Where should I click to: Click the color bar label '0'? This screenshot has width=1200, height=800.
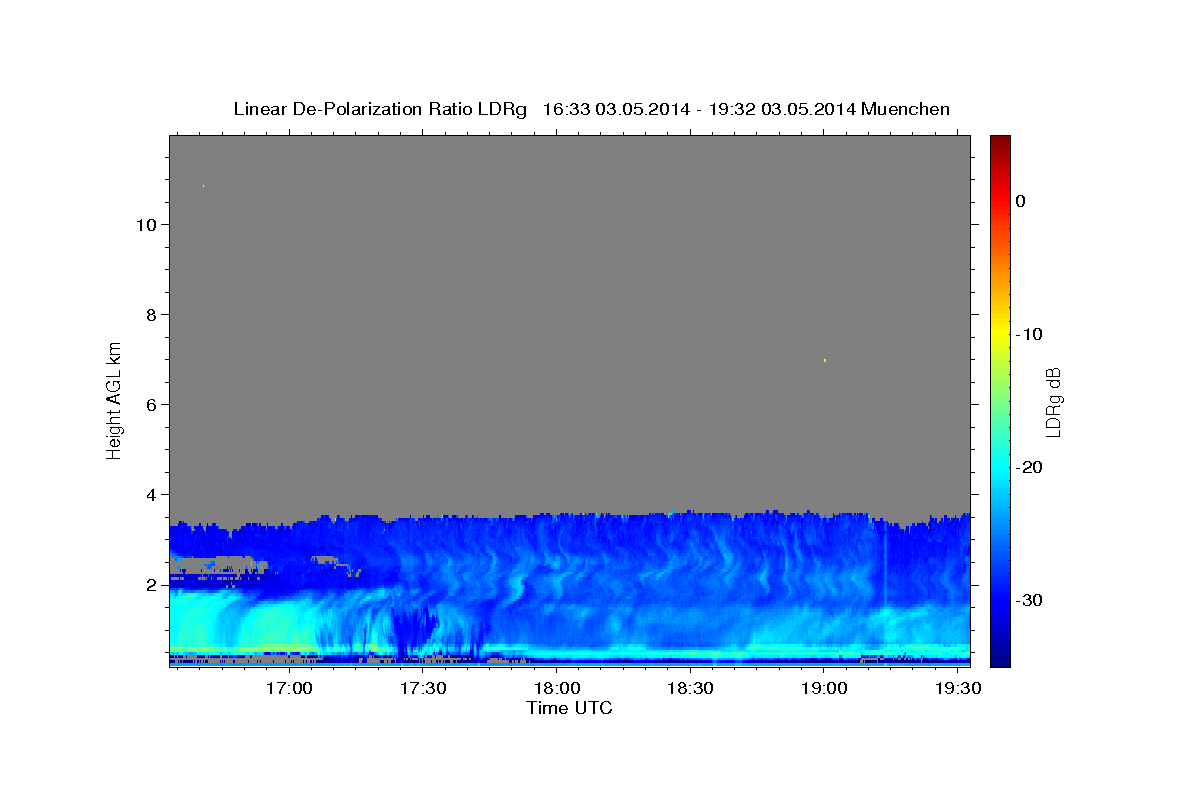pyautogui.click(x=1020, y=201)
